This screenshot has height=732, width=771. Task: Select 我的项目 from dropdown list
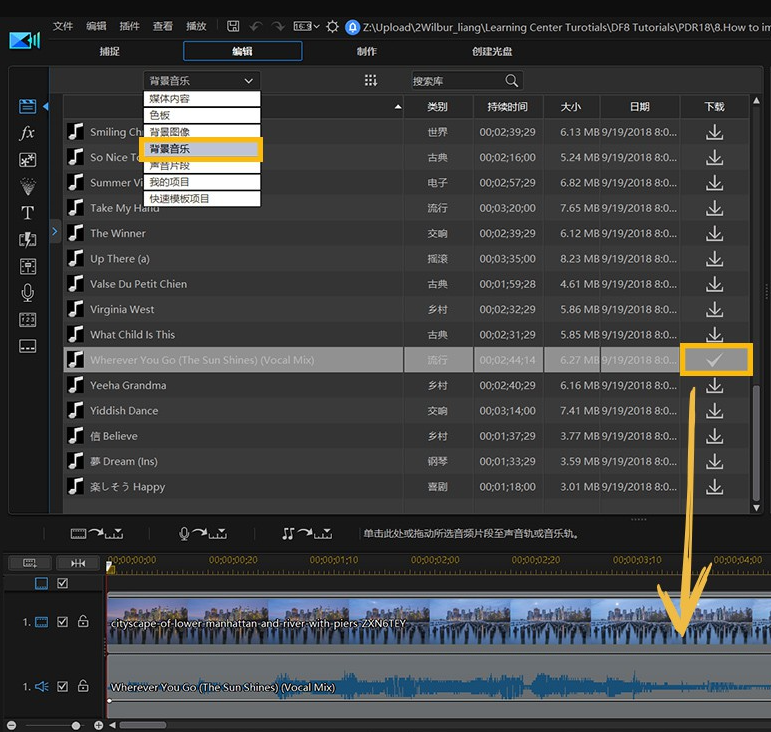pyautogui.click(x=202, y=182)
